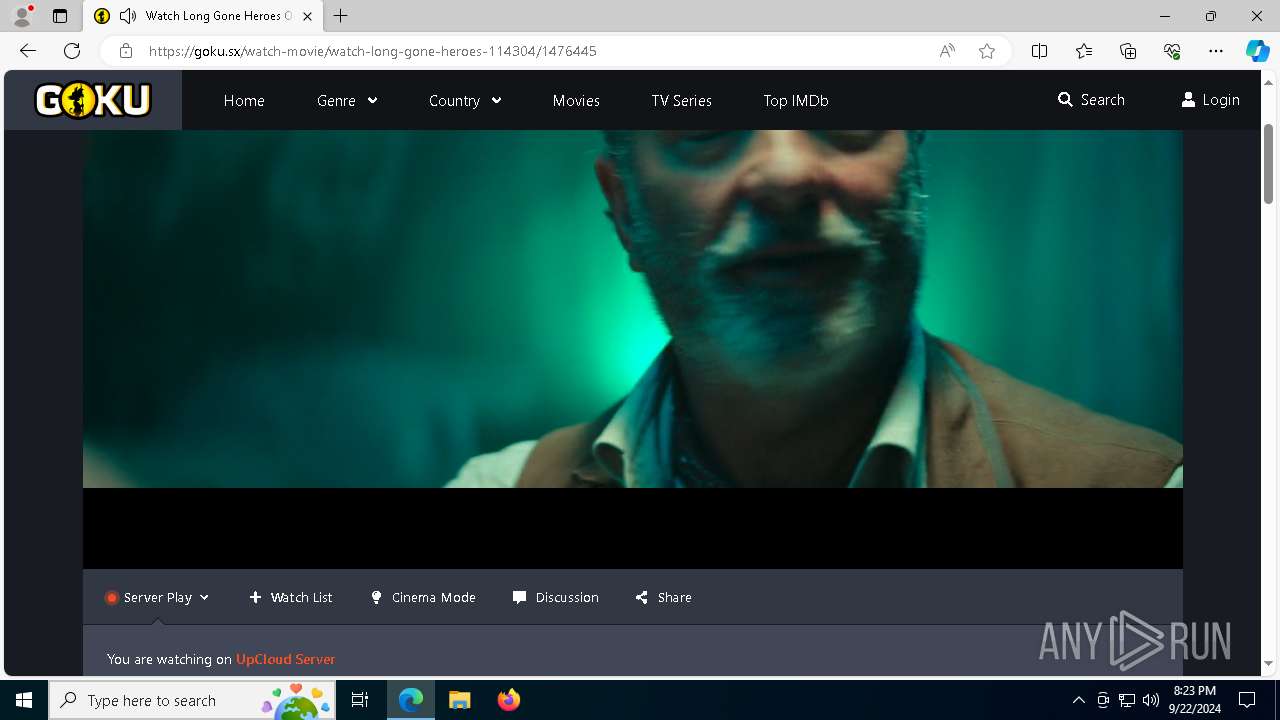Image resolution: width=1280 pixels, height=720 pixels.
Task: Open the Home menu item
Action: point(244,100)
